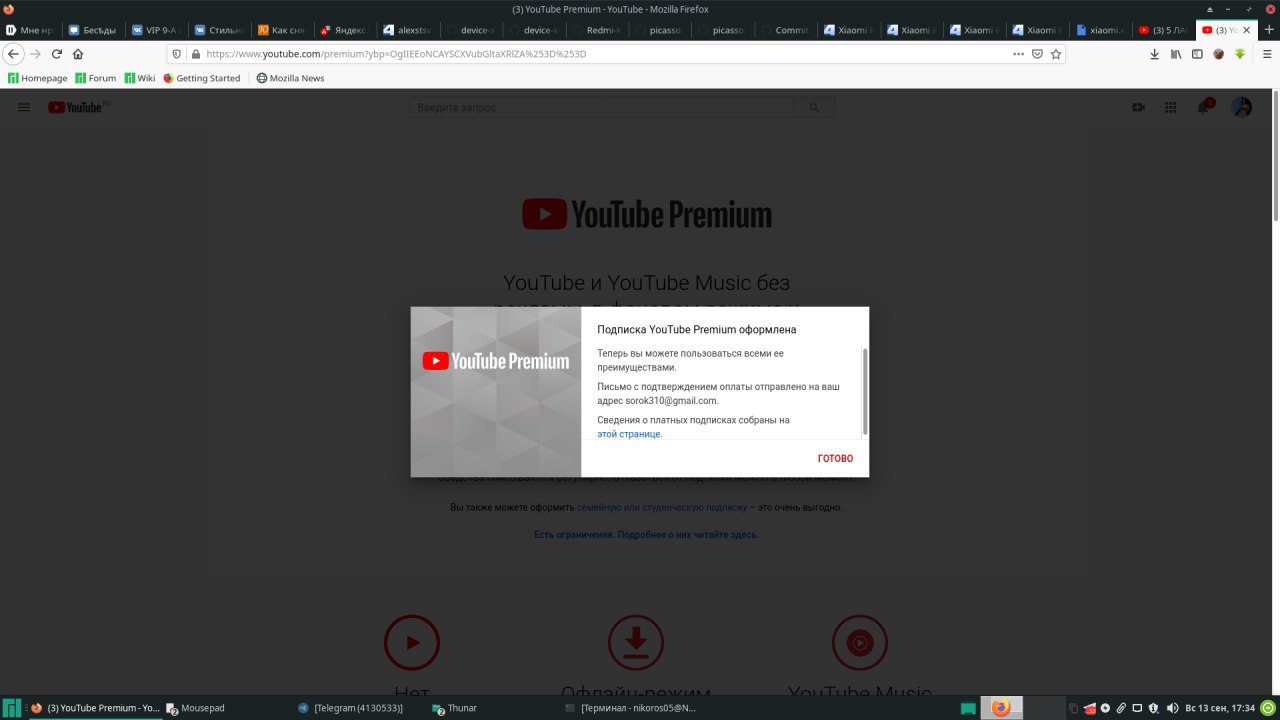1280x720 pixels.
Task: Click the 'семейную или студенческую подписку' link
Action: click(662, 507)
